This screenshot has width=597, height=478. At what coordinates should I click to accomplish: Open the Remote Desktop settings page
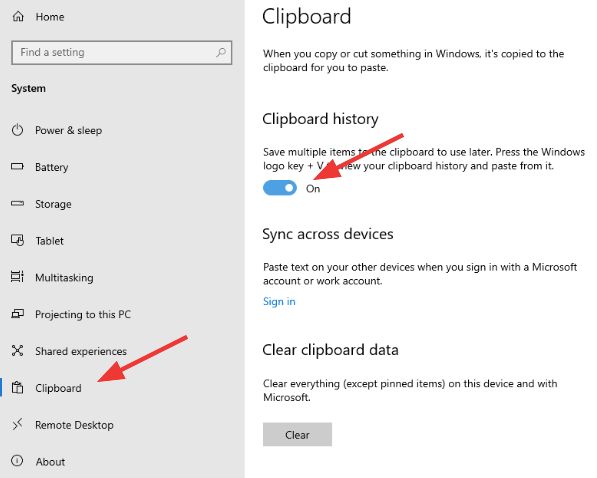click(74, 425)
